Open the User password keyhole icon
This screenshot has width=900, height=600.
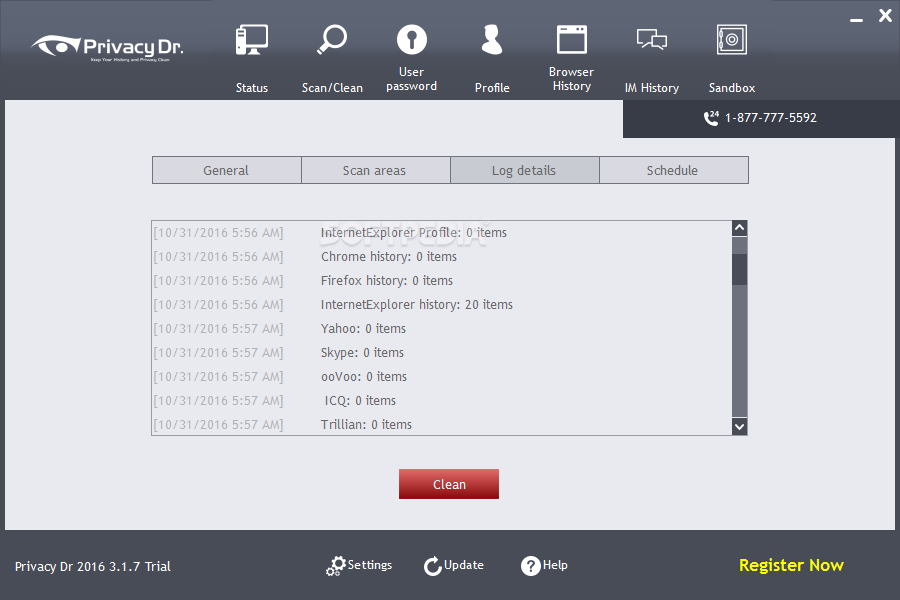[x=412, y=40]
